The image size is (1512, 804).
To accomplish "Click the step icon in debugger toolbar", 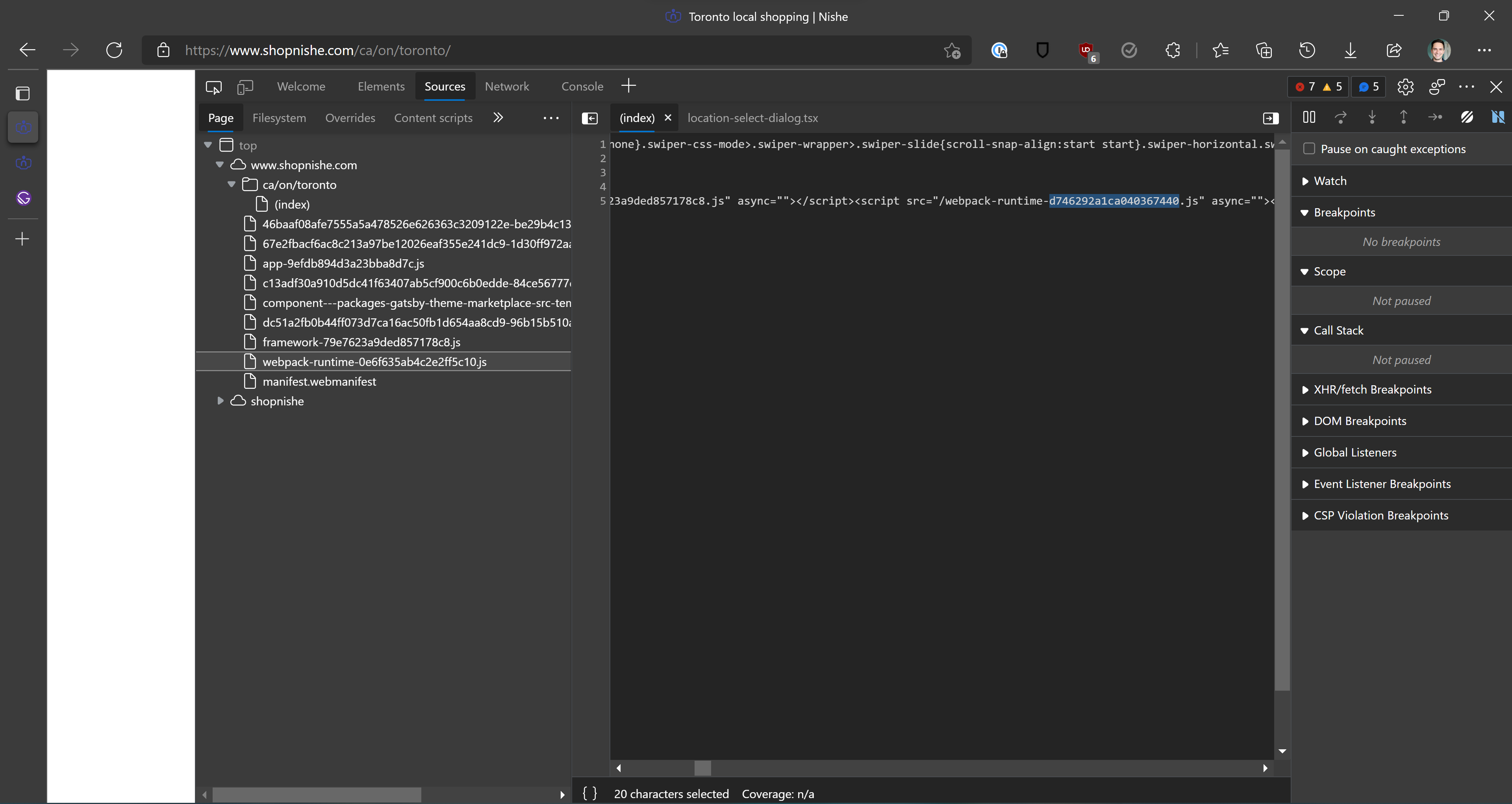I will click(1435, 117).
